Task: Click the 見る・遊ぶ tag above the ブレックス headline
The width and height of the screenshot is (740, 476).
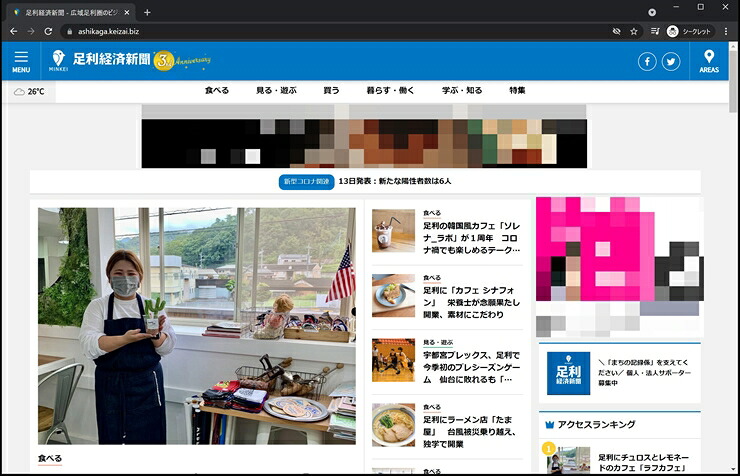Action: click(x=438, y=342)
